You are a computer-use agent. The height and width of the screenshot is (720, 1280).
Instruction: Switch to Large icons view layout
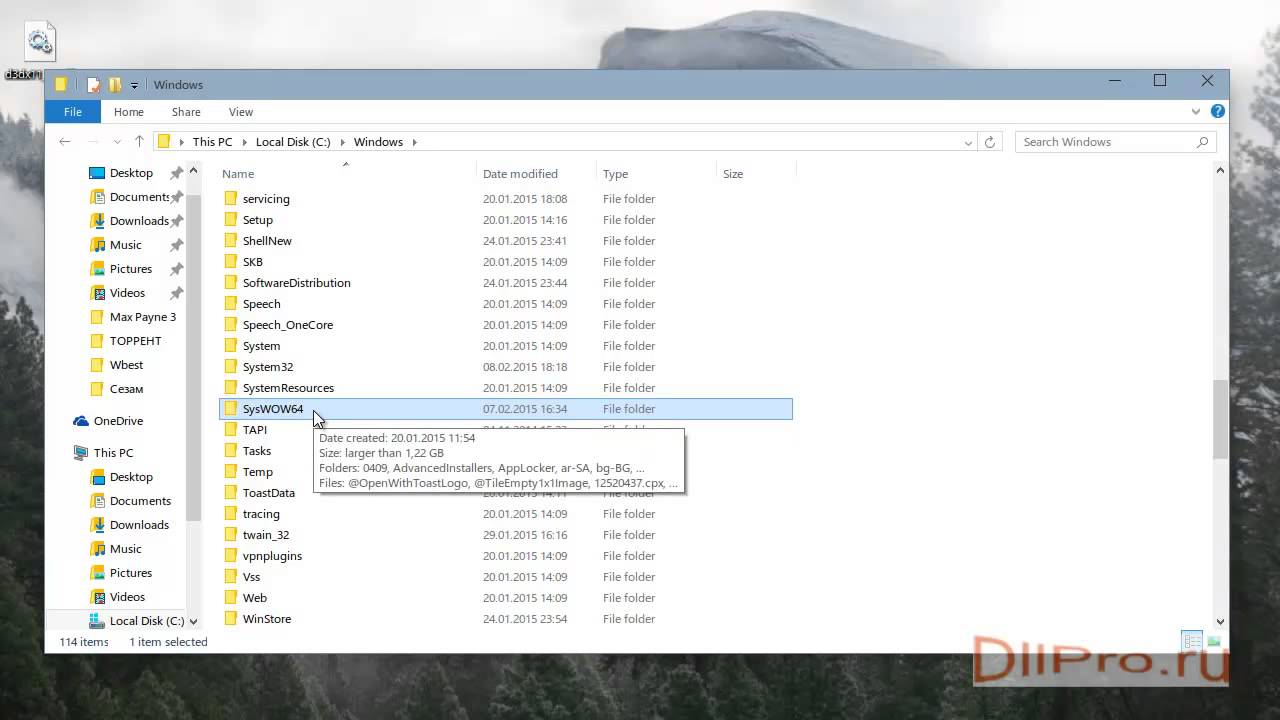(1214, 642)
